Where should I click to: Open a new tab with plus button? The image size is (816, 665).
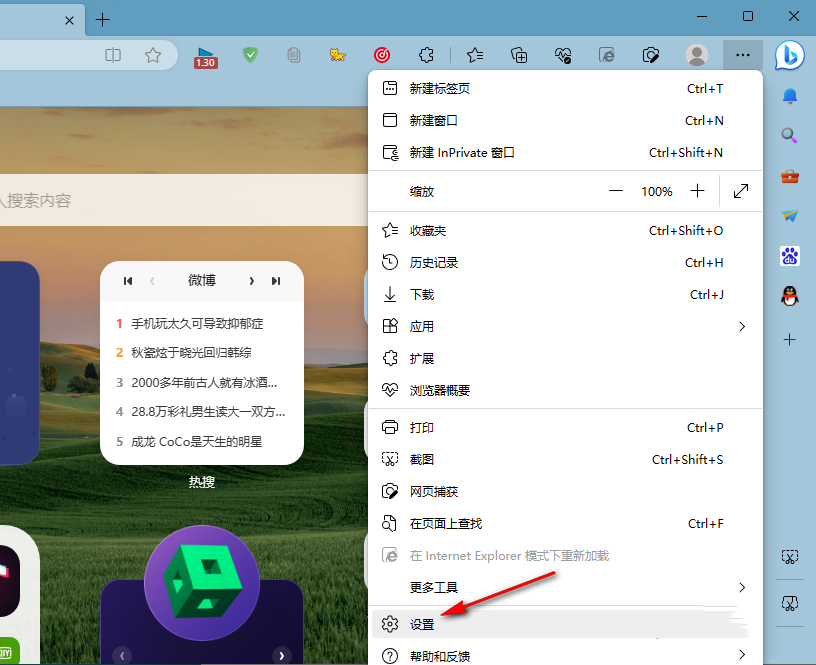pos(103,20)
